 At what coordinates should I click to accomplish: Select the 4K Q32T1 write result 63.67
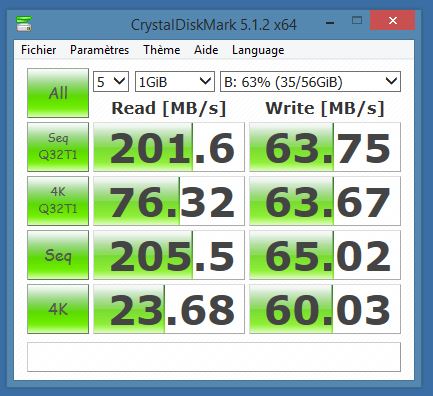click(325, 201)
